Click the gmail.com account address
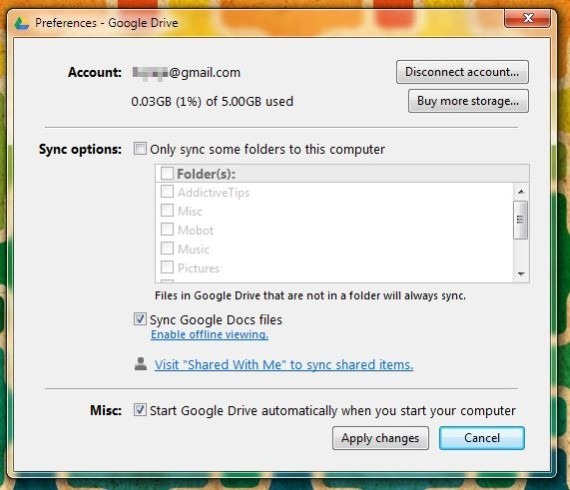Screen dimensions: 570x490 click(186, 73)
